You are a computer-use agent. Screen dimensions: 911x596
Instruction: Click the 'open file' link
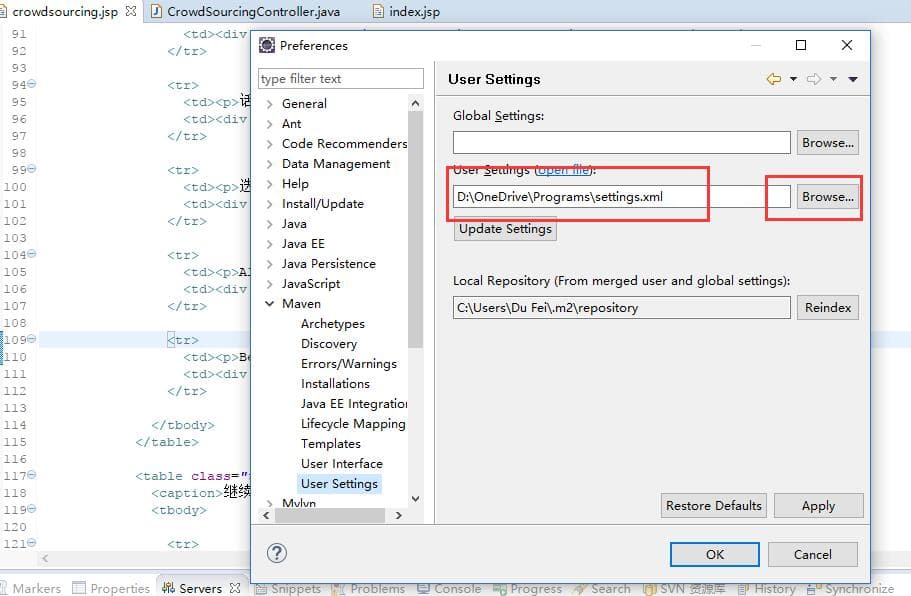[x=565, y=170]
